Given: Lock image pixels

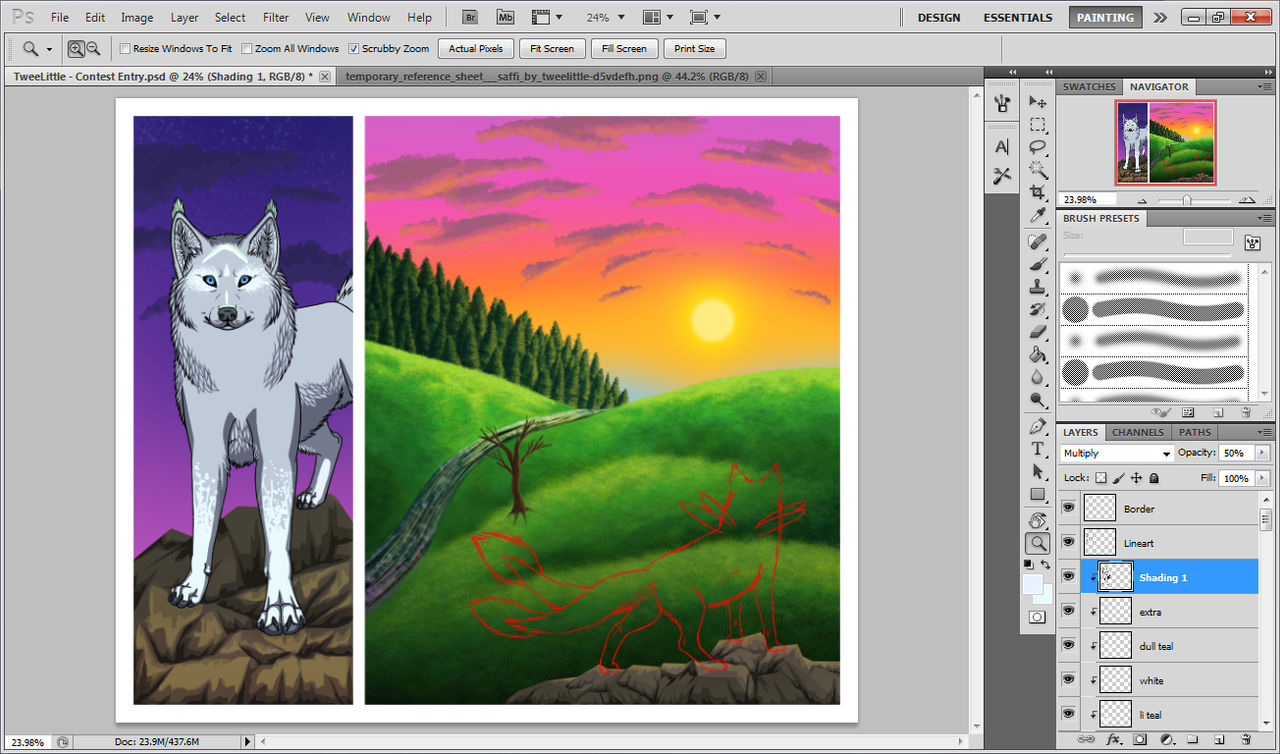Looking at the screenshot, I should (1119, 478).
